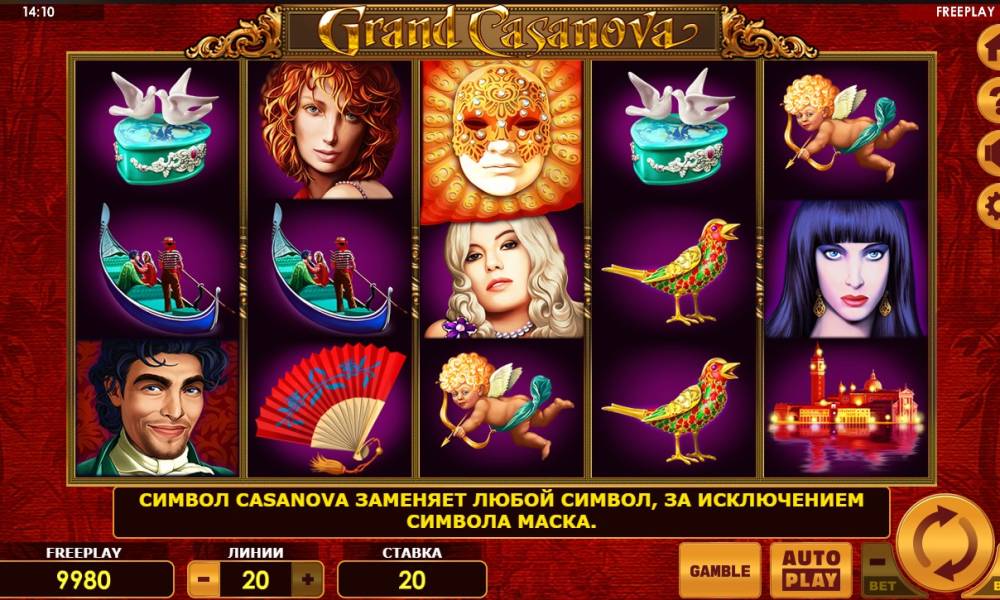Click the FREEPLAY balance 9980 display

(x=84, y=580)
